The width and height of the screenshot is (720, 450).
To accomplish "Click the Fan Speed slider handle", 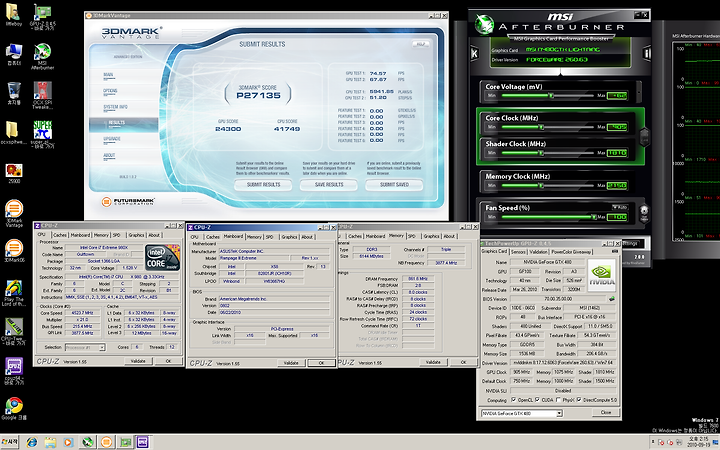I will (593, 217).
